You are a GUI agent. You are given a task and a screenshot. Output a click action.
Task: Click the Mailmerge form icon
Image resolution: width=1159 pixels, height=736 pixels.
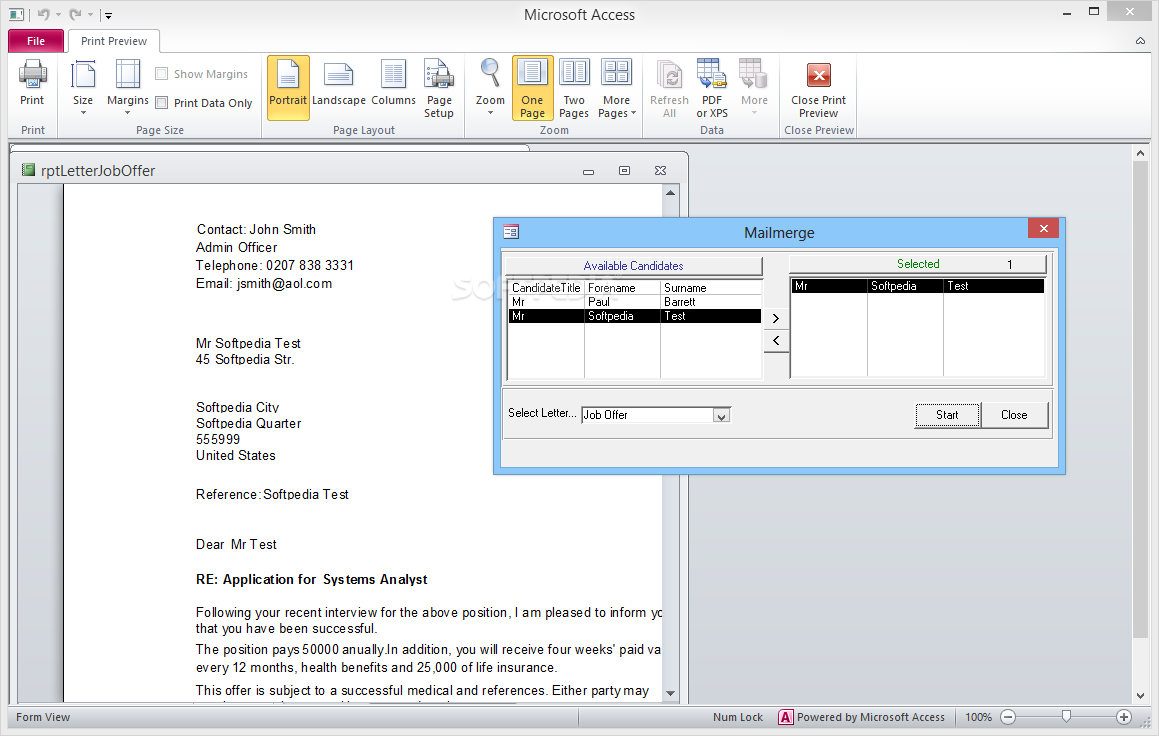point(511,232)
